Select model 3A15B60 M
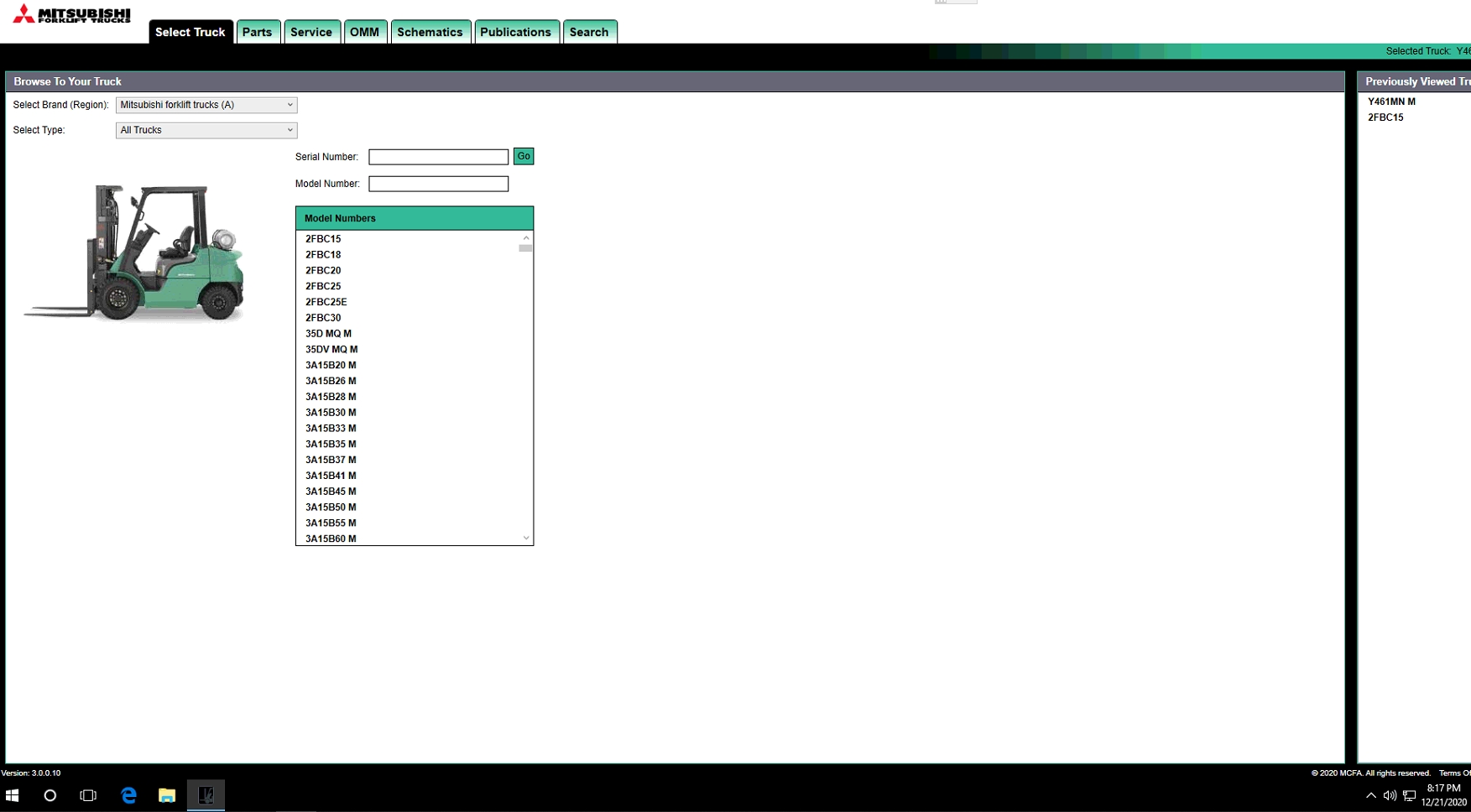 pyautogui.click(x=331, y=539)
